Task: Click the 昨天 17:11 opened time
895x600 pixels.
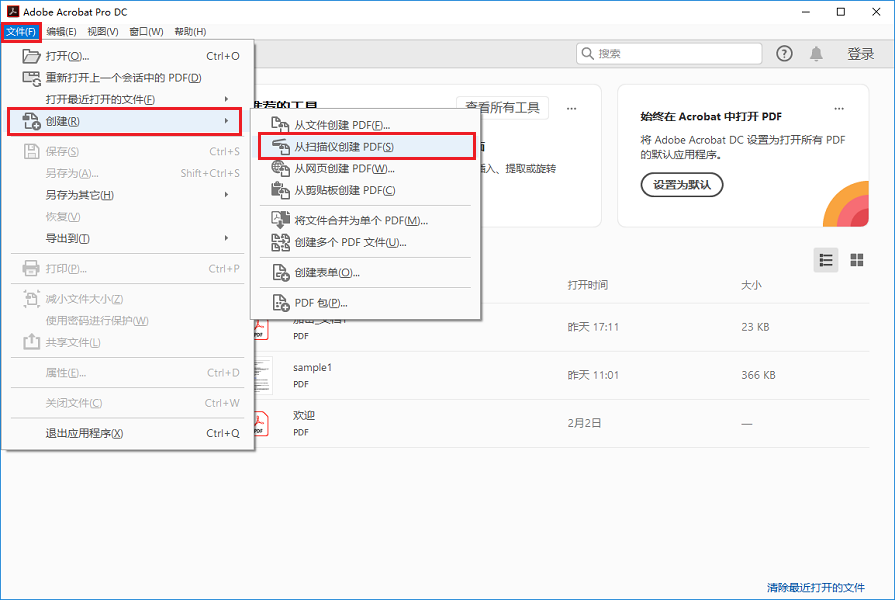Action: pyautogui.click(x=593, y=327)
